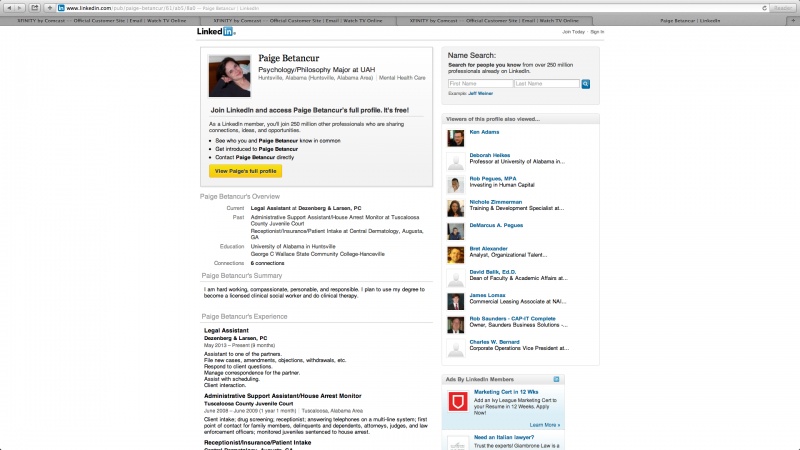Open the Join Today link
This screenshot has height=450, width=800.
573,32
